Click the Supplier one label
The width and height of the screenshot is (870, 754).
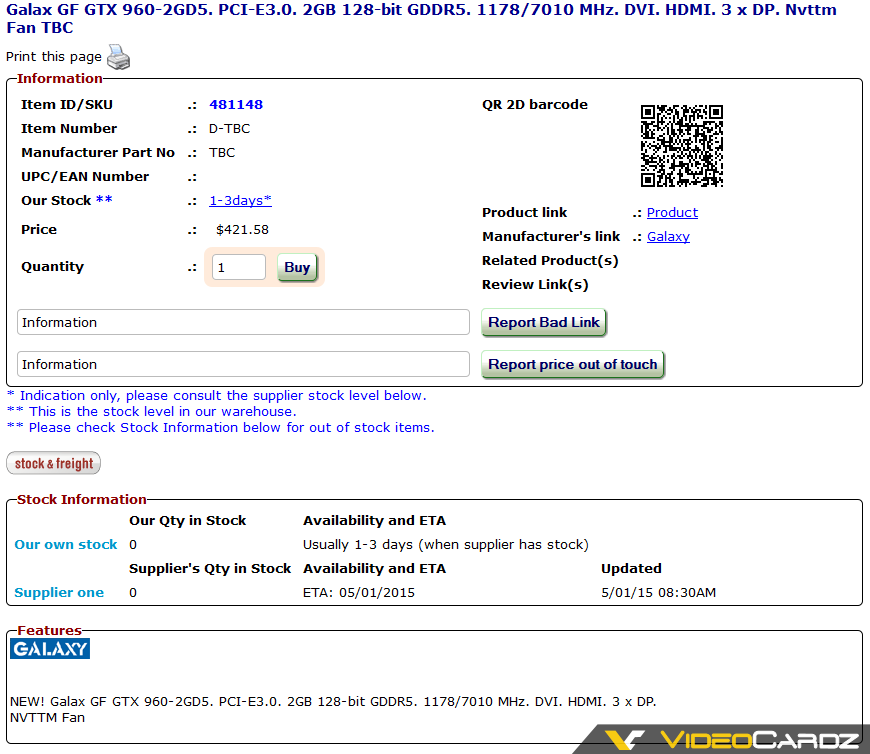tap(59, 593)
